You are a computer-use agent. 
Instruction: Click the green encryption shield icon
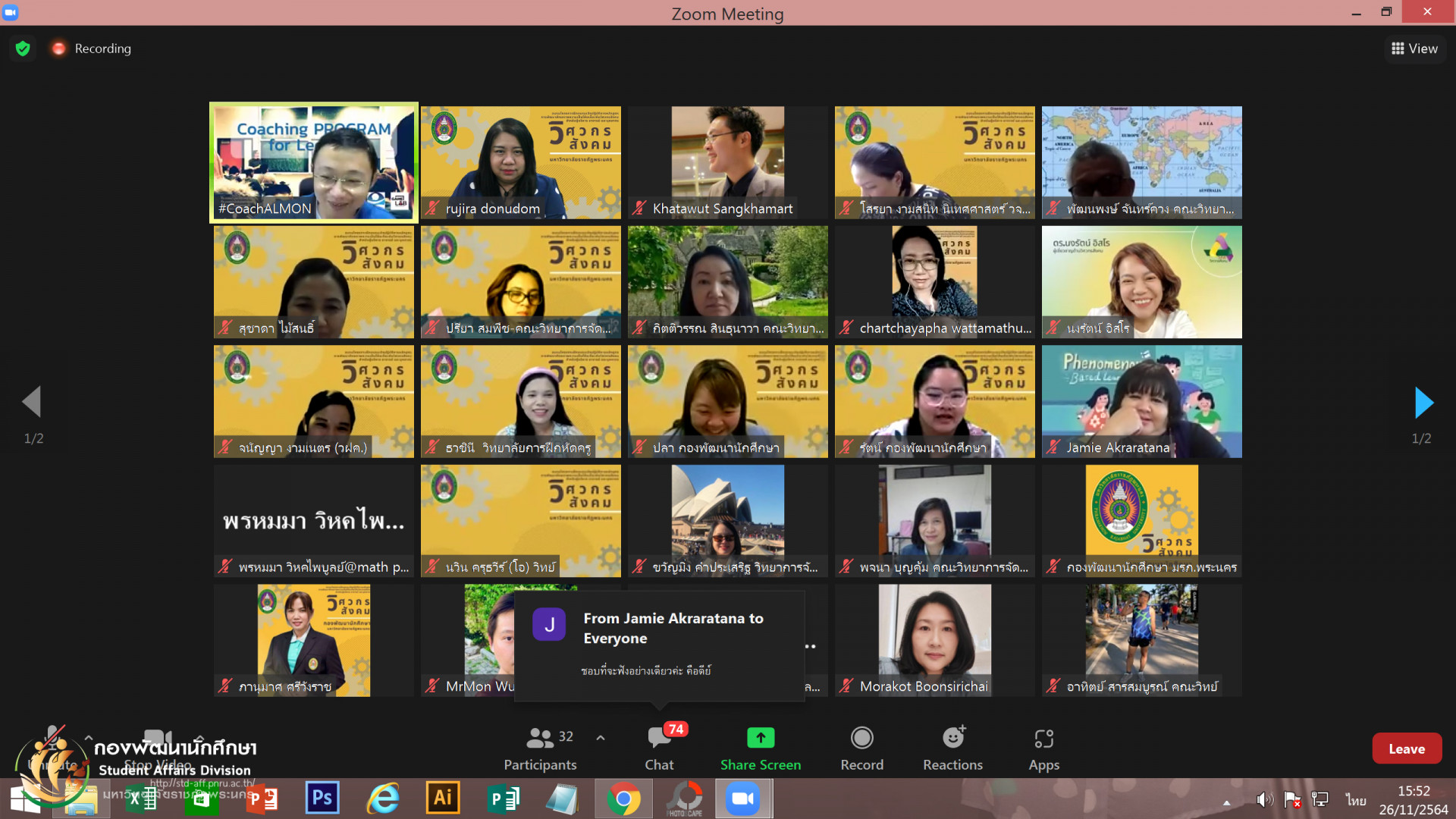pyautogui.click(x=23, y=49)
